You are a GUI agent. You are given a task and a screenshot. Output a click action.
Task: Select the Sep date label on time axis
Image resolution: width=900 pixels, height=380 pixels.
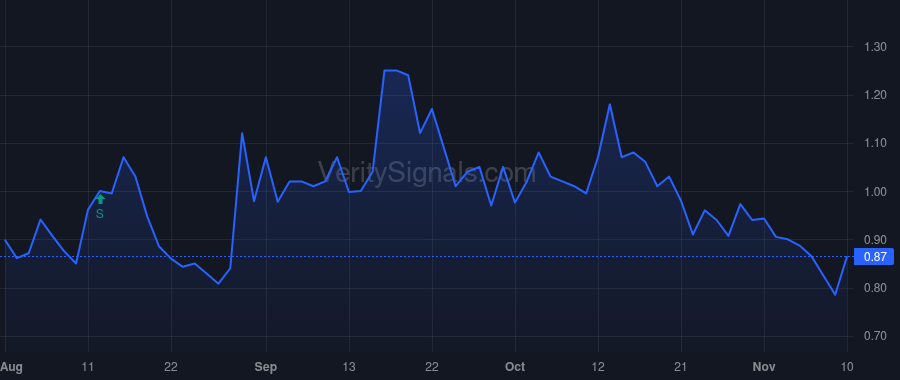[266, 367]
